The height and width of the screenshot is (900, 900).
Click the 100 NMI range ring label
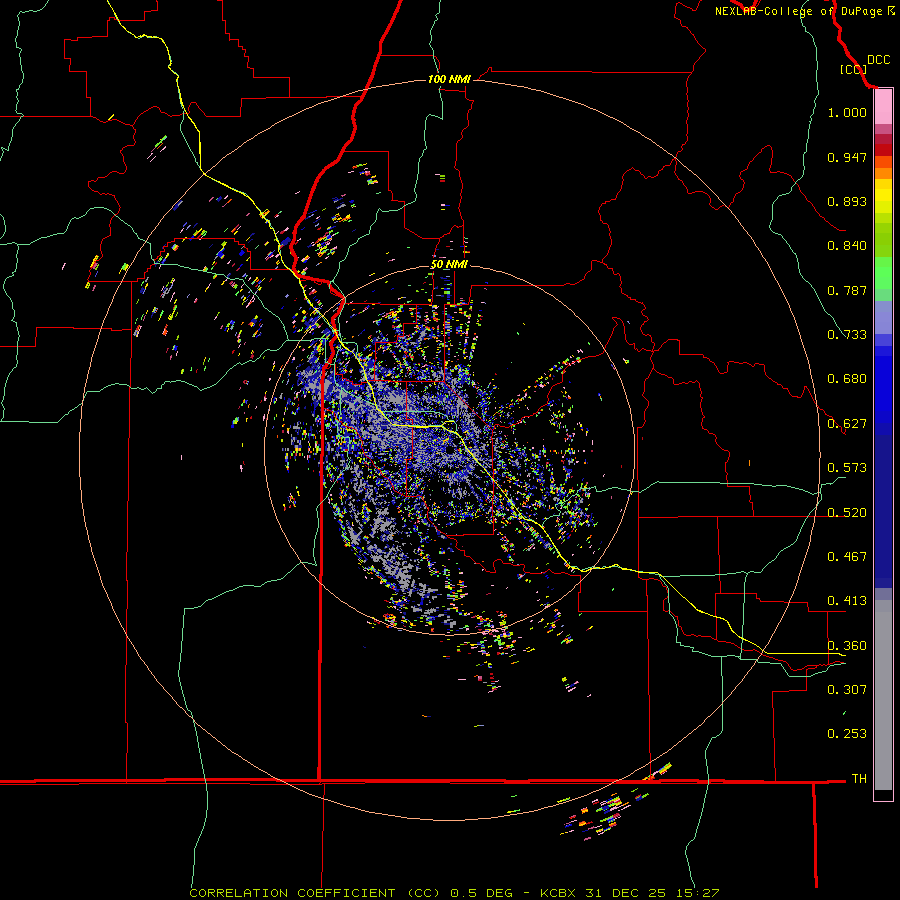[x=449, y=79]
